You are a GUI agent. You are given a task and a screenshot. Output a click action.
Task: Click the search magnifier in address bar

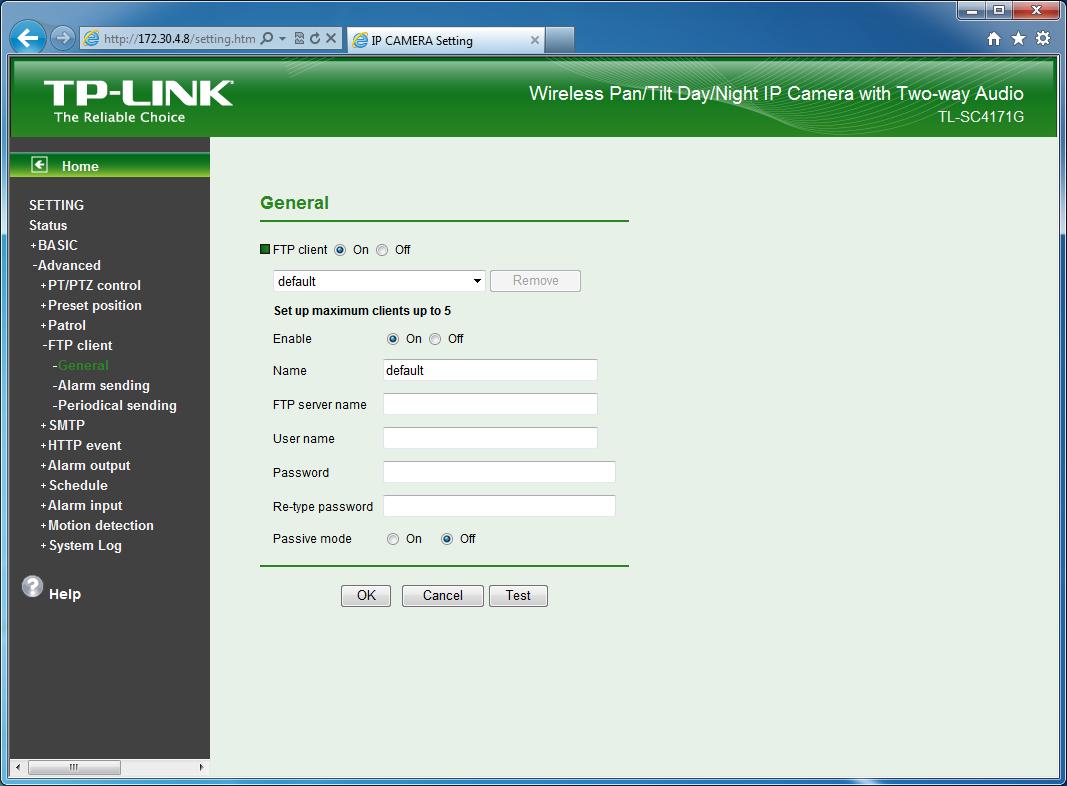(x=267, y=38)
